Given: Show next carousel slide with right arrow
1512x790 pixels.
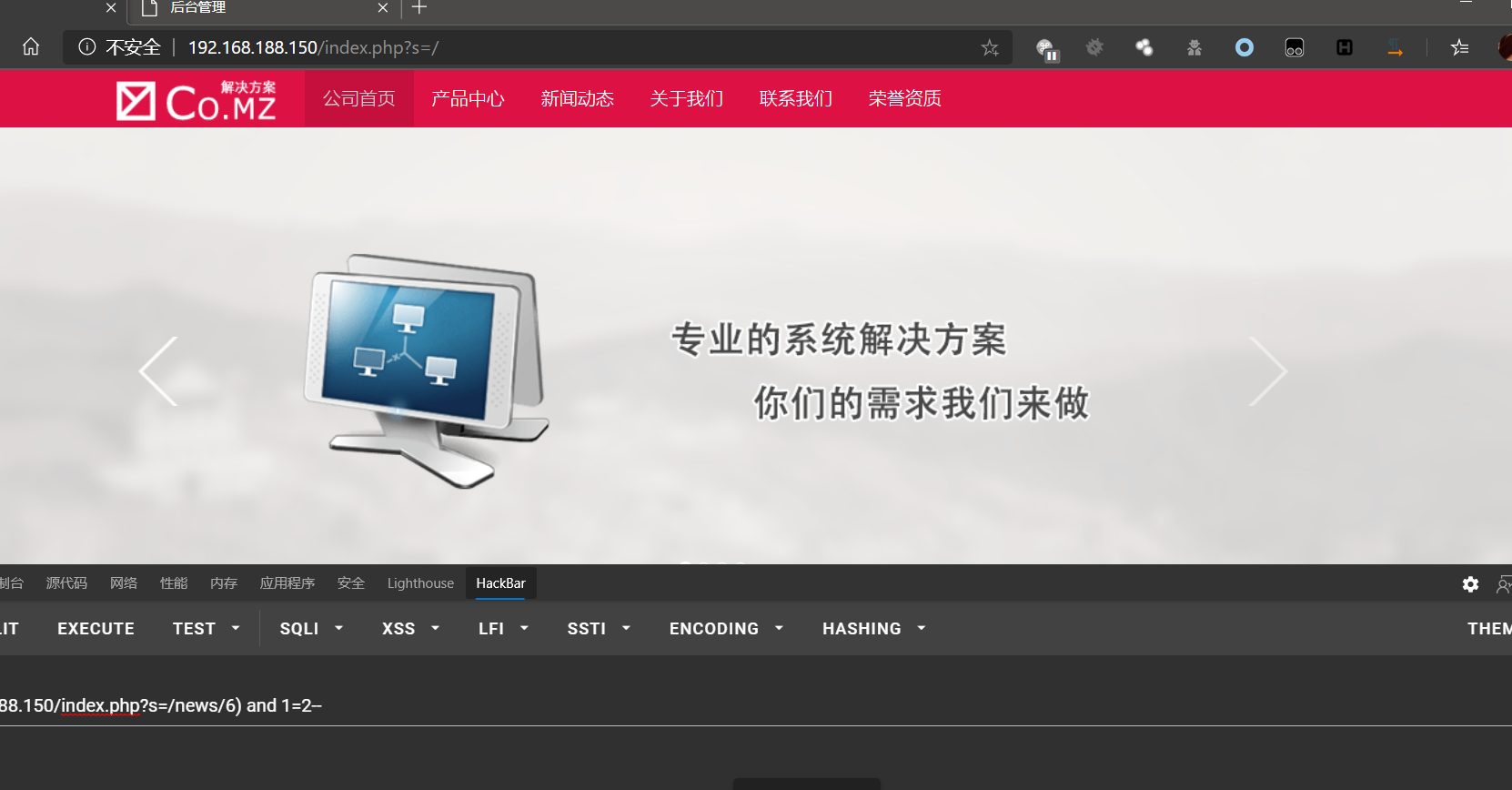Looking at the screenshot, I should pyautogui.click(x=1268, y=371).
